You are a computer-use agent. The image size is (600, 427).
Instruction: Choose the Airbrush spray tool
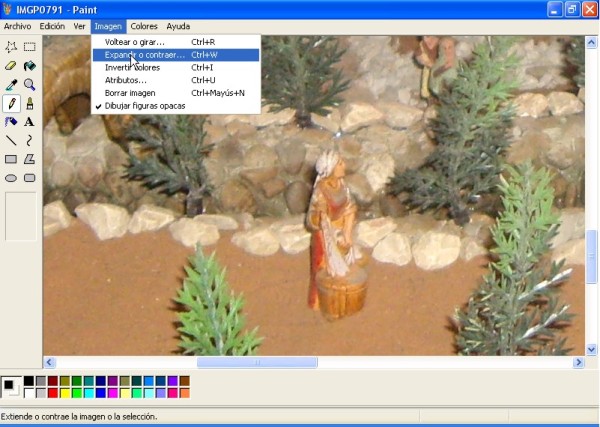[11, 122]
